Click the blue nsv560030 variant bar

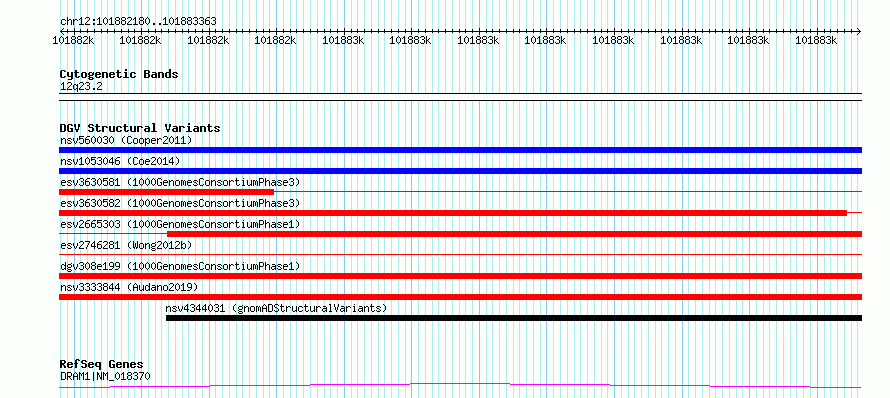pyautogui.click(x=460, y=150)
